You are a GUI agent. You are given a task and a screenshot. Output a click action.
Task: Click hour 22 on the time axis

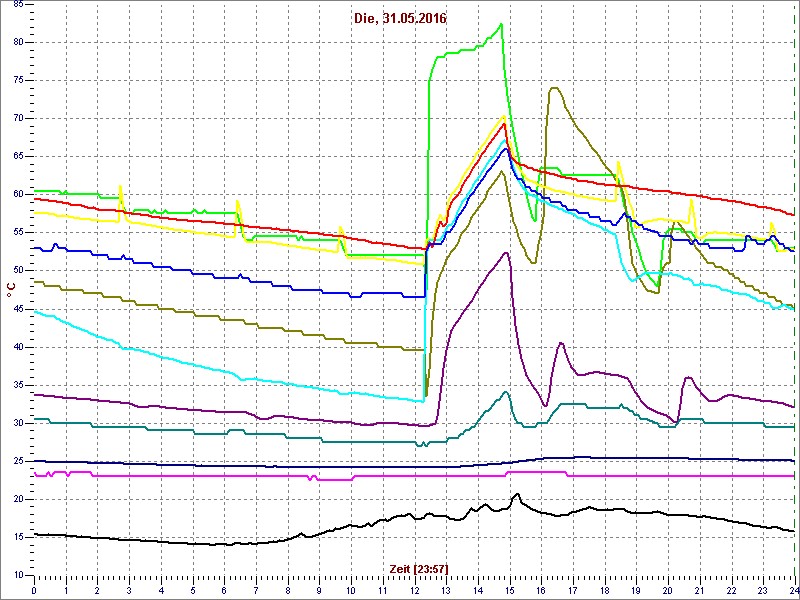[732, 591]
